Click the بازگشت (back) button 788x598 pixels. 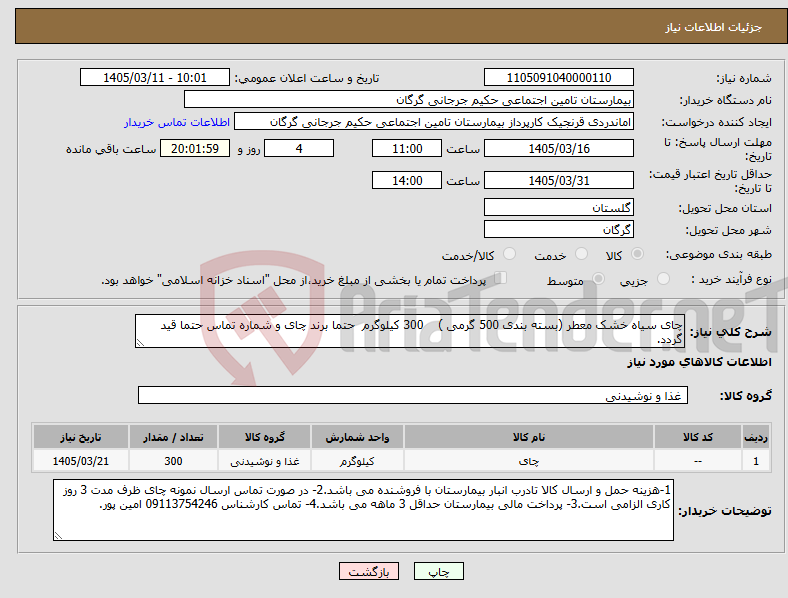(x=369, y=571)
